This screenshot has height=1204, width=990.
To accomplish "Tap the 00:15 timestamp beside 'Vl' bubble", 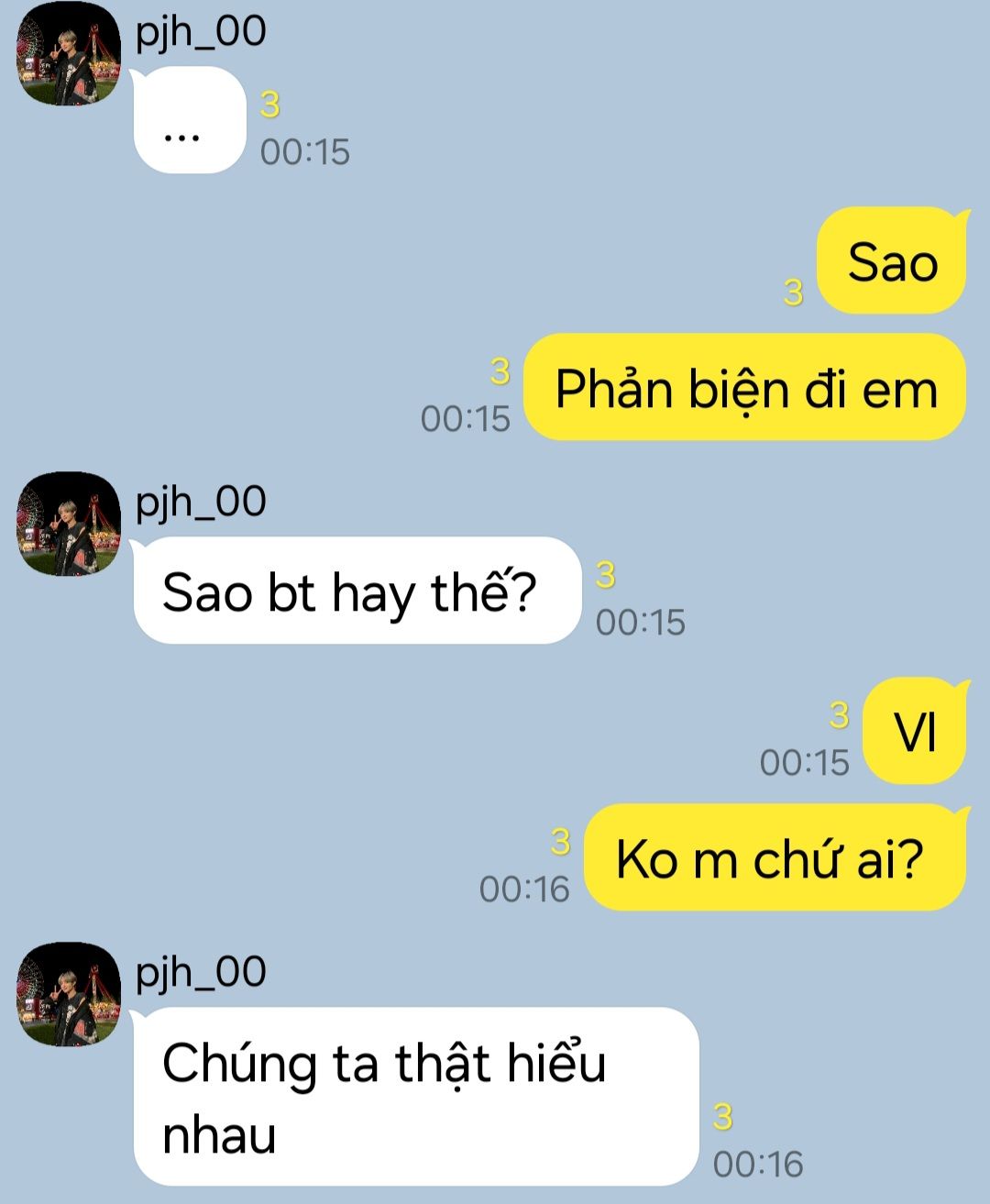I will 805,762.
